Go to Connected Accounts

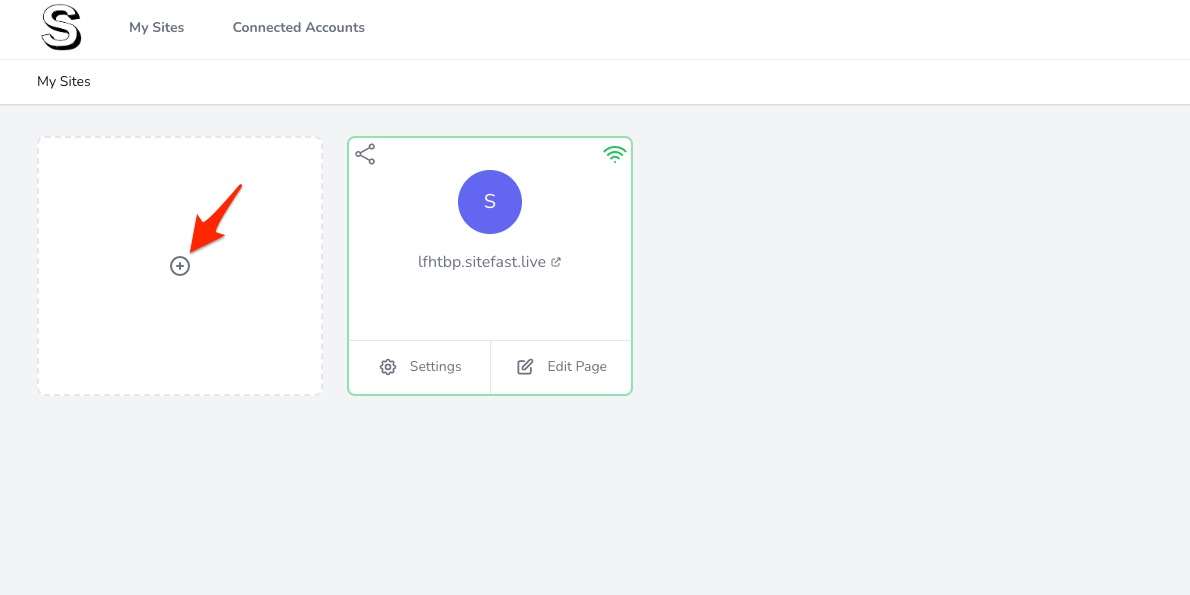click(298, 27)
